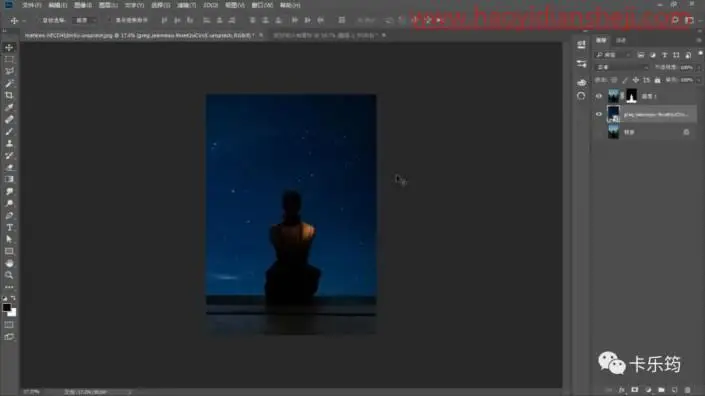Select the Brush tool
705x396 pixels.
[9, 132]
